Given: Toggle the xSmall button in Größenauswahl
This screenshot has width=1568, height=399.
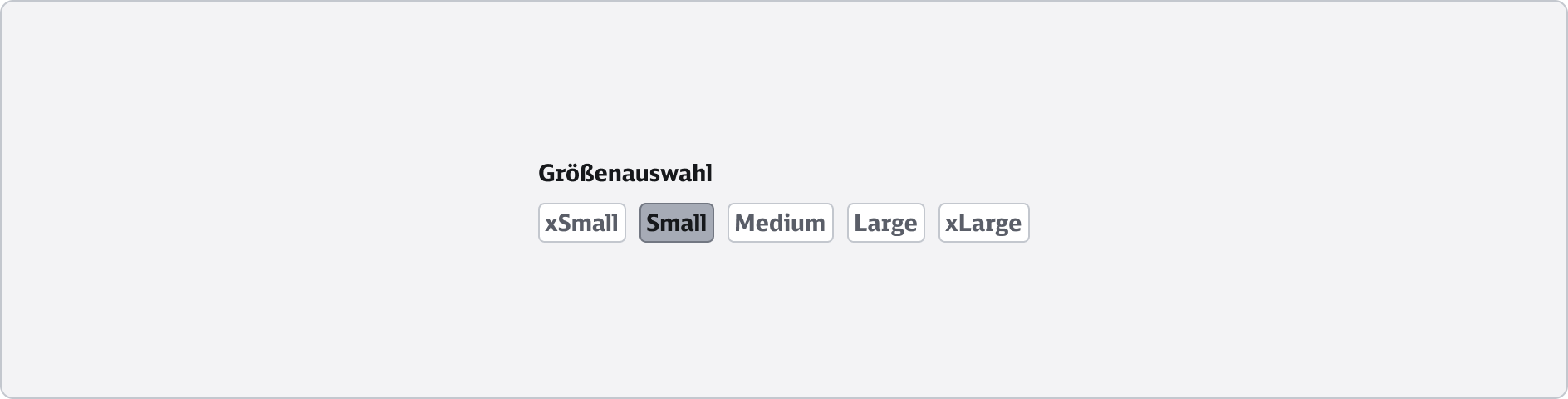Looking at the screenshot, I should pos(581,223).
